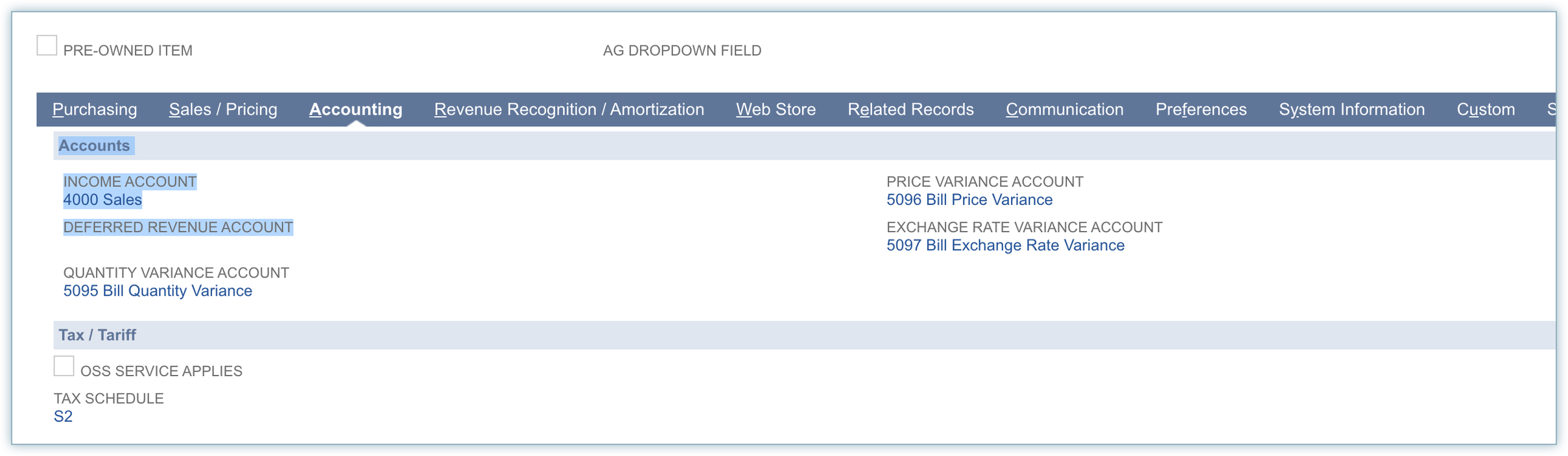The height and width of the screenshot is (456, 1568).
Task: Open the Preferences tab
Action: point(1201,110)
